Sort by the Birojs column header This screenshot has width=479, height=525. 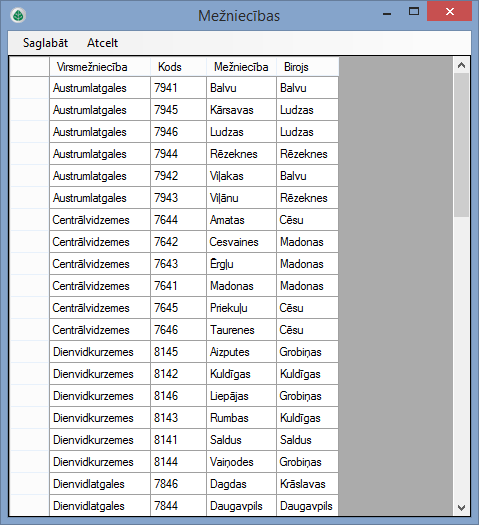point(308,67)
